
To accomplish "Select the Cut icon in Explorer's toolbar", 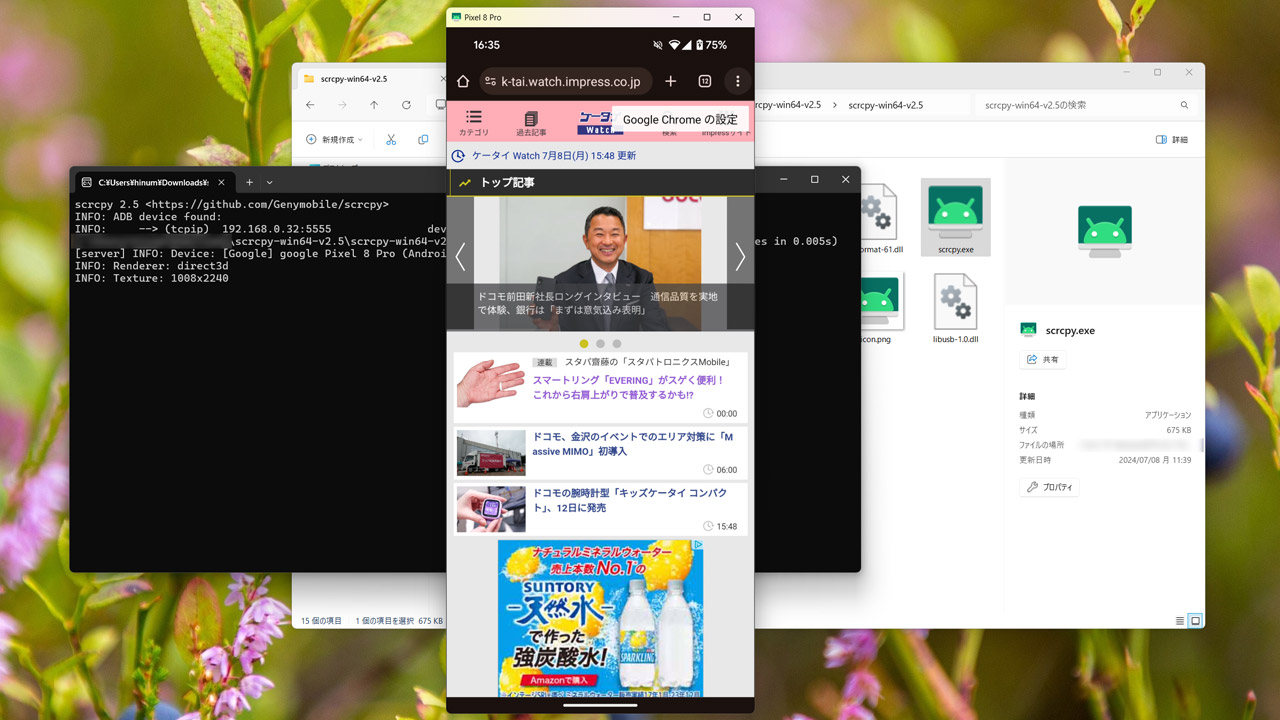I will pos(390,139).
